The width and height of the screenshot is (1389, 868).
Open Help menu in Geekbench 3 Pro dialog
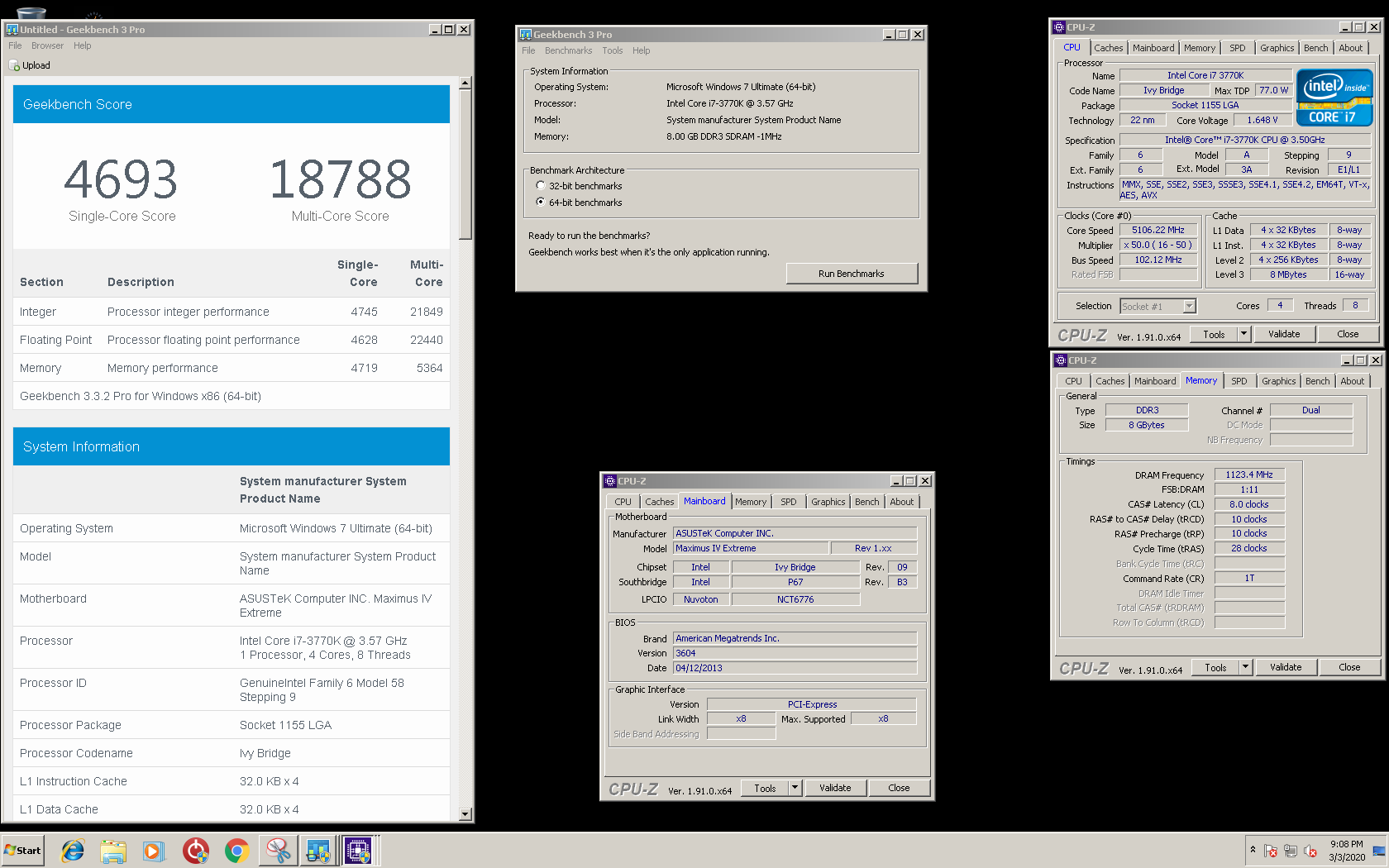point(642,50)
